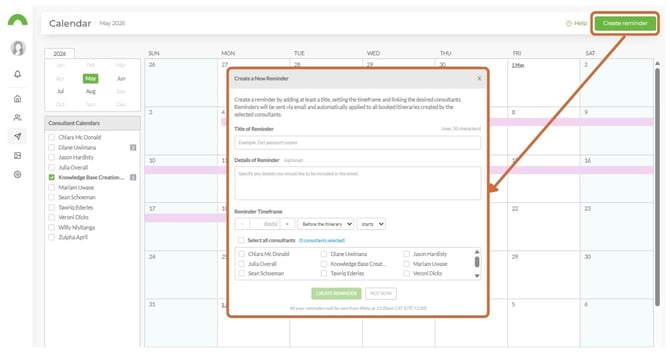Viewport: 670px width, 364px height.
Task: Select the 2026 year tab
Action: click(59, 53)
